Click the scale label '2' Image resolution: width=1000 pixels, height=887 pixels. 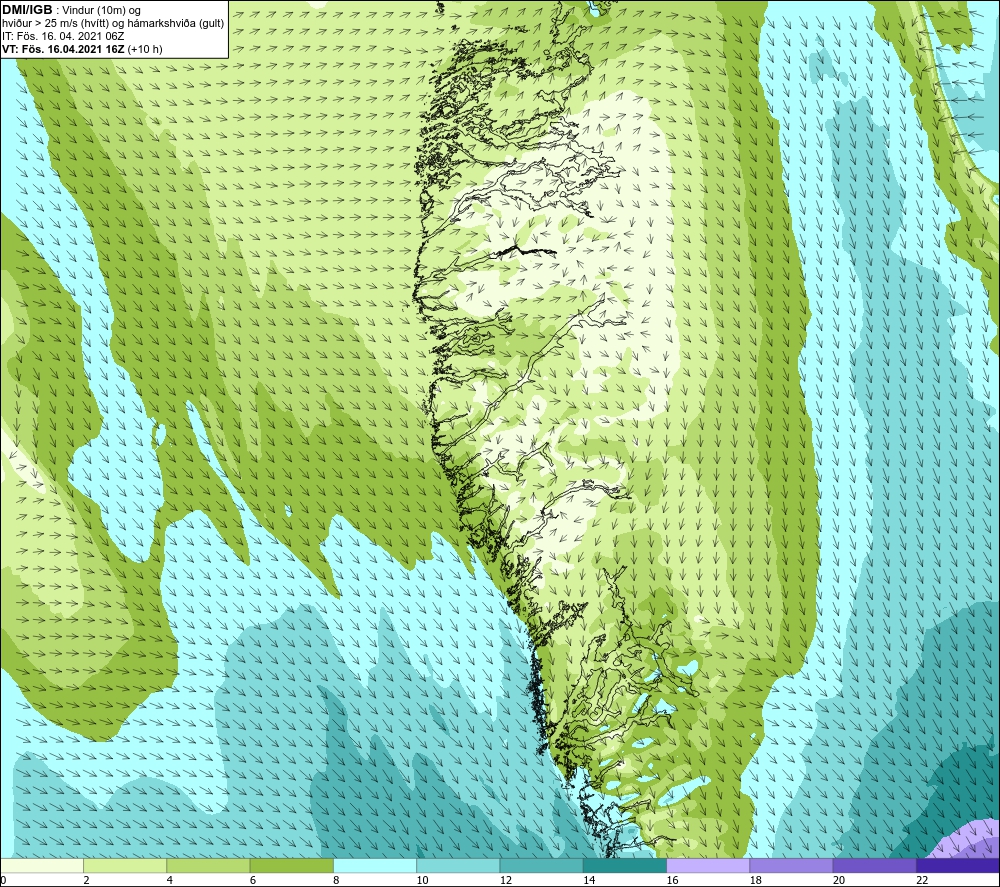[86, 881]
